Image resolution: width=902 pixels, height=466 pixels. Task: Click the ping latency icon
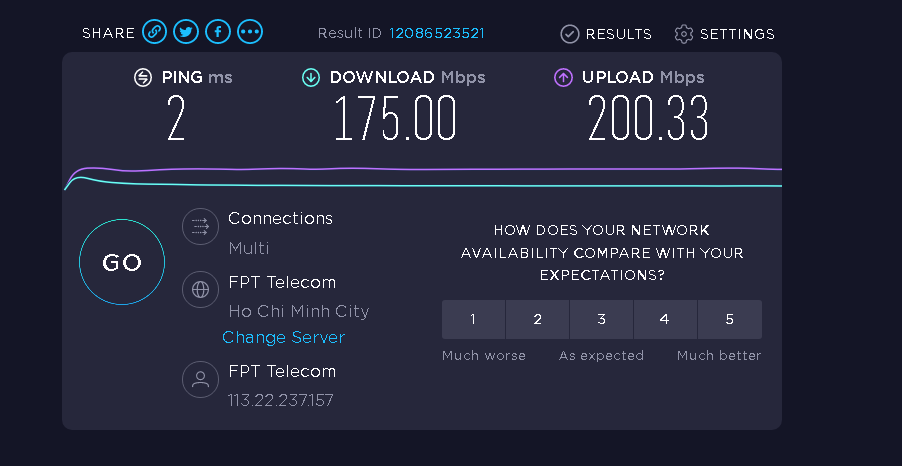tap(143, 77)
